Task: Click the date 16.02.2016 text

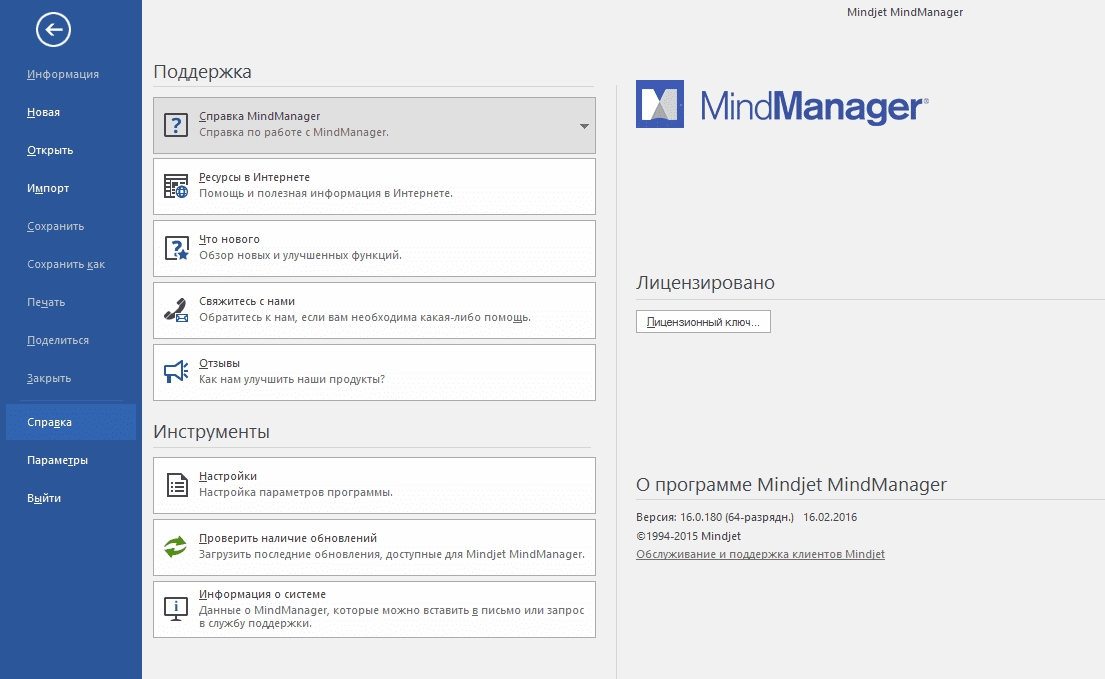Action: point(830,517)
